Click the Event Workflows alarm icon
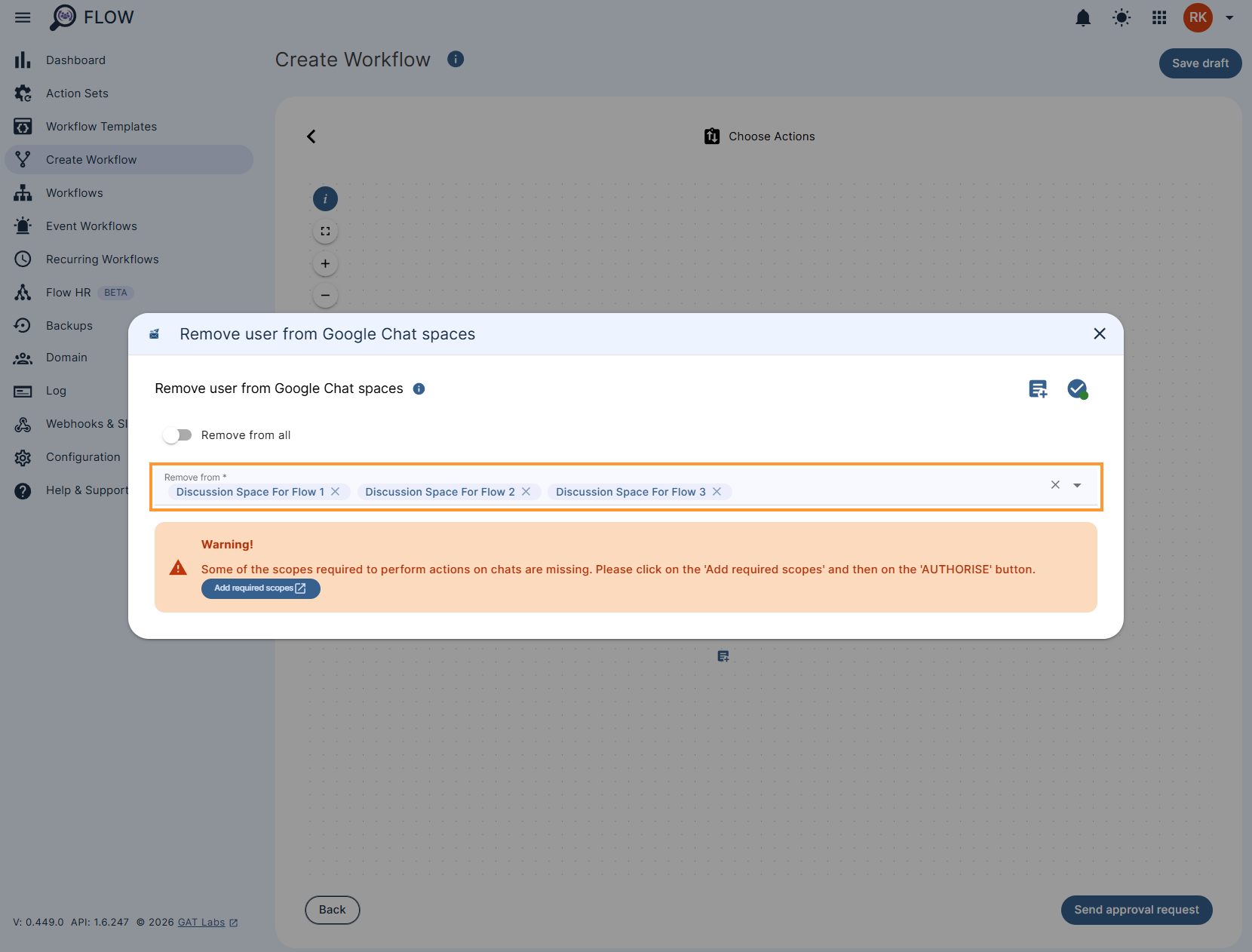Image resolution: width=1252 pixels, height=952 pixels. 23,226
